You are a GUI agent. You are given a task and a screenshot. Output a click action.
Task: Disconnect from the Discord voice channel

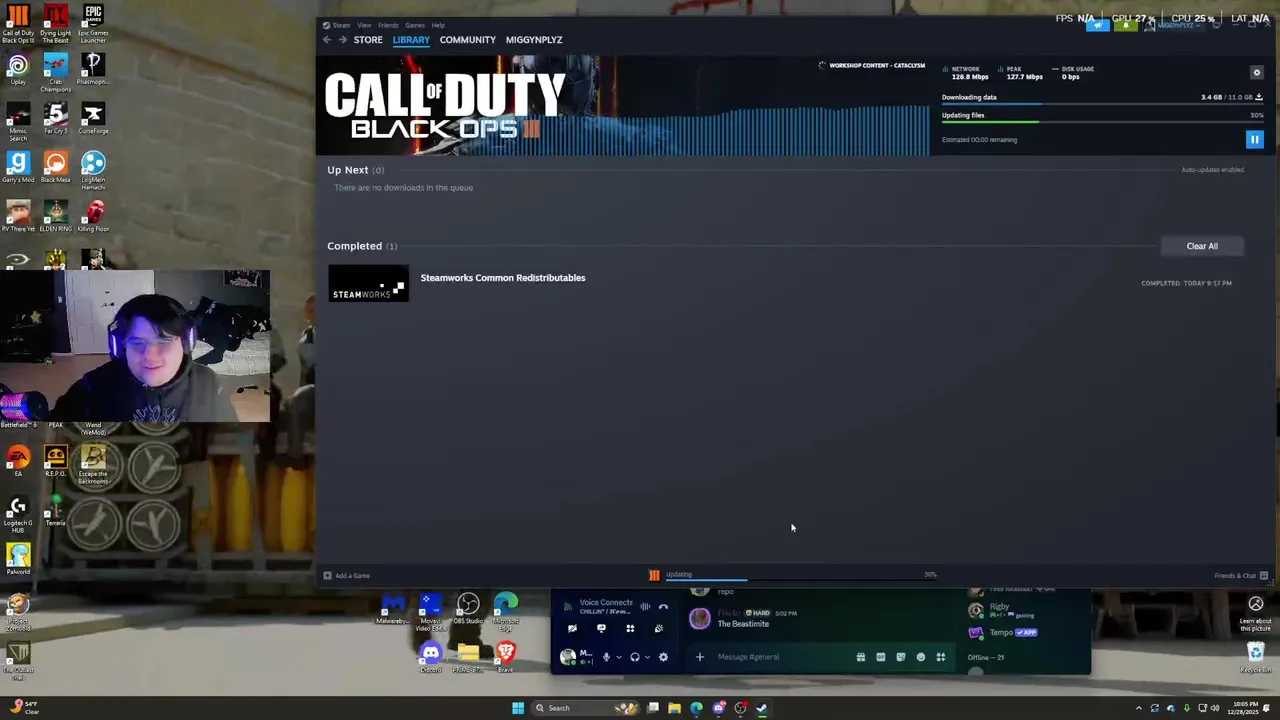[663, 606]
